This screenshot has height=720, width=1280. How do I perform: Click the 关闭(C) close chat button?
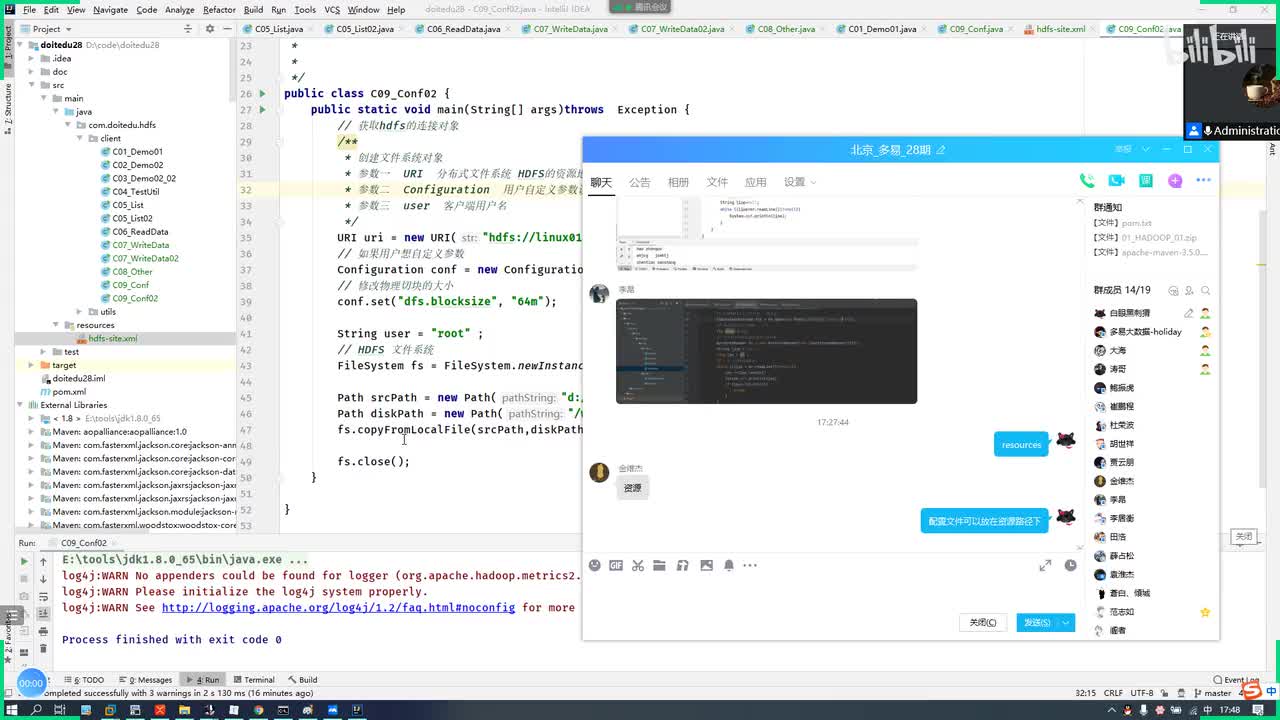pyautogui.click(x=983, y=623)
